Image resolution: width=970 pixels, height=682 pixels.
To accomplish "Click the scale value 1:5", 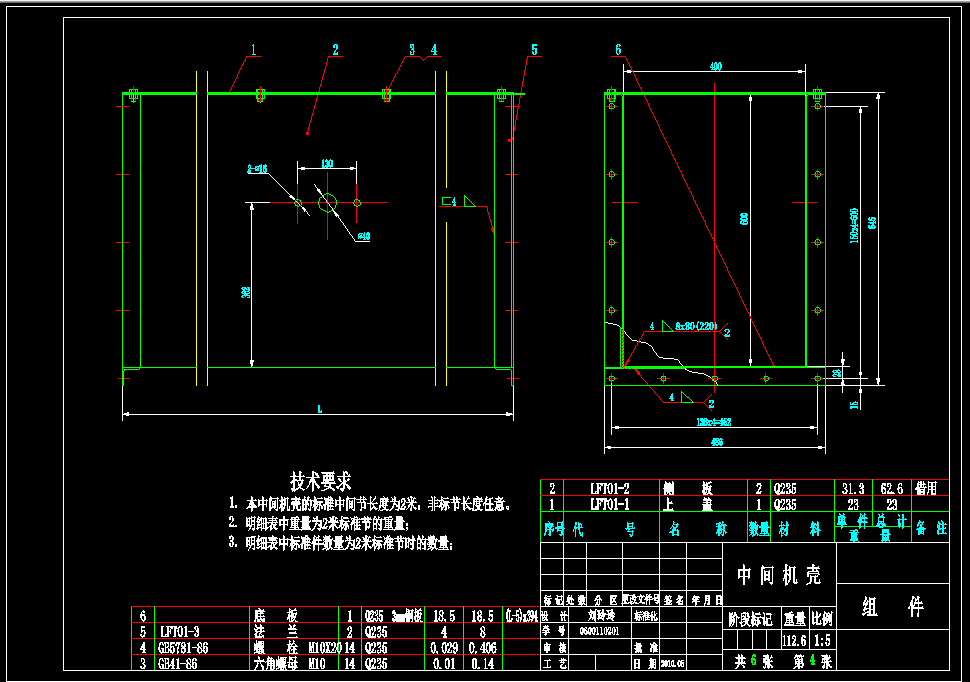I will 822,640.
